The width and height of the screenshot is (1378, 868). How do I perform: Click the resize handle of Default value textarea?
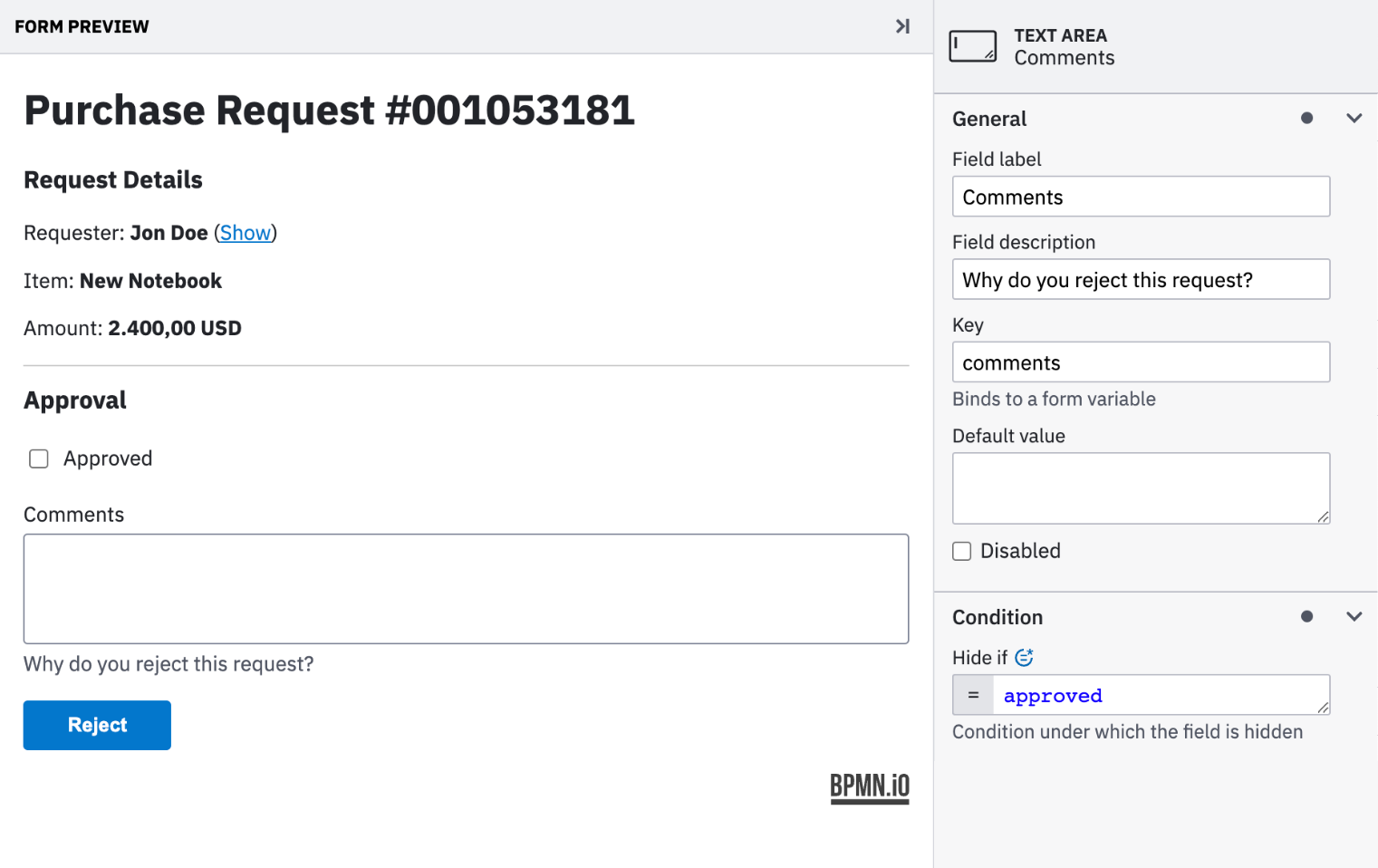(1325, 518)
